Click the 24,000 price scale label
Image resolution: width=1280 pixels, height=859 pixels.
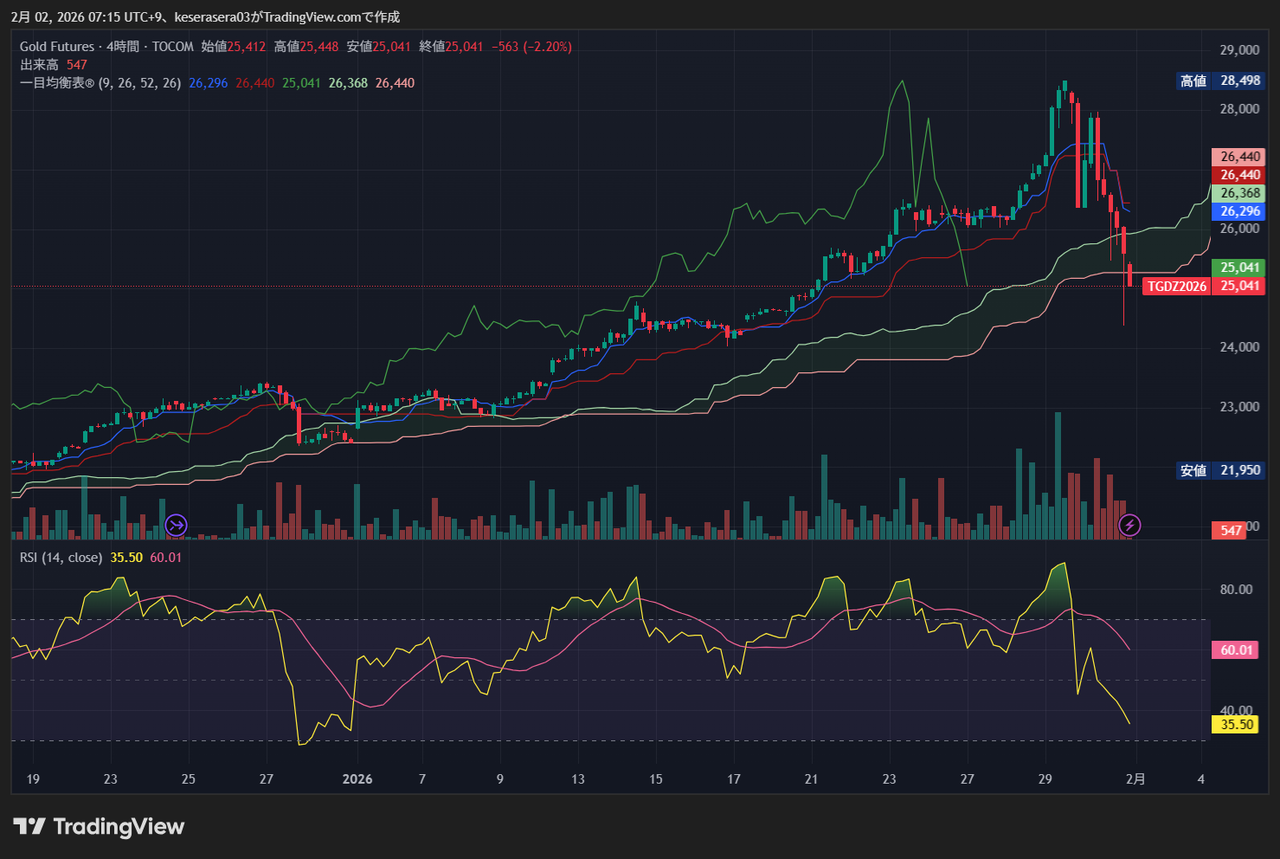tap(1239, 347)
